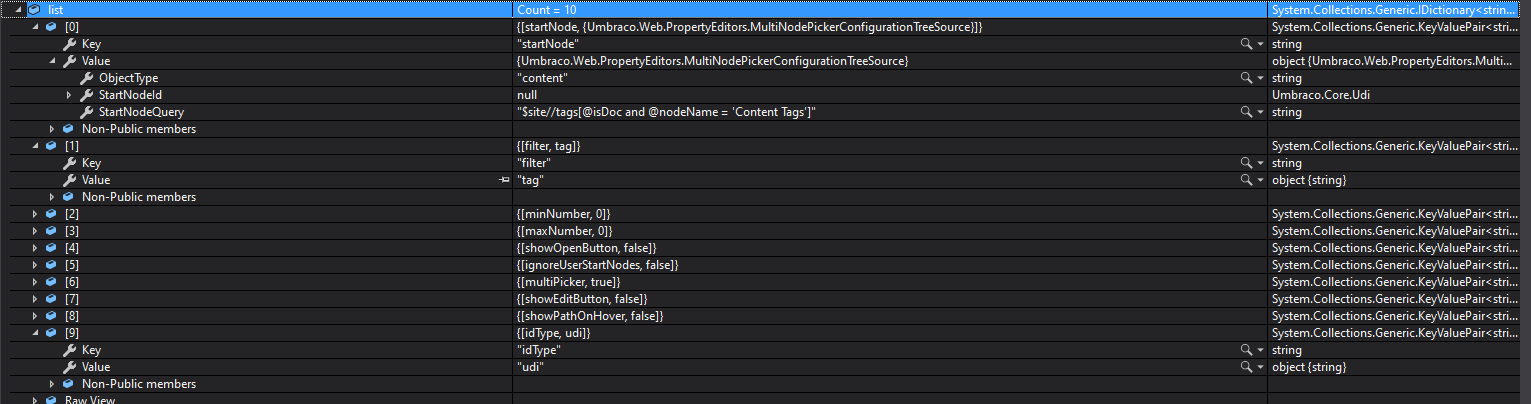Viewport: 1531px width, 404px height.
Task: Select the {[maxNumber, 0]} value cell
Action: [x=889, y=231]
